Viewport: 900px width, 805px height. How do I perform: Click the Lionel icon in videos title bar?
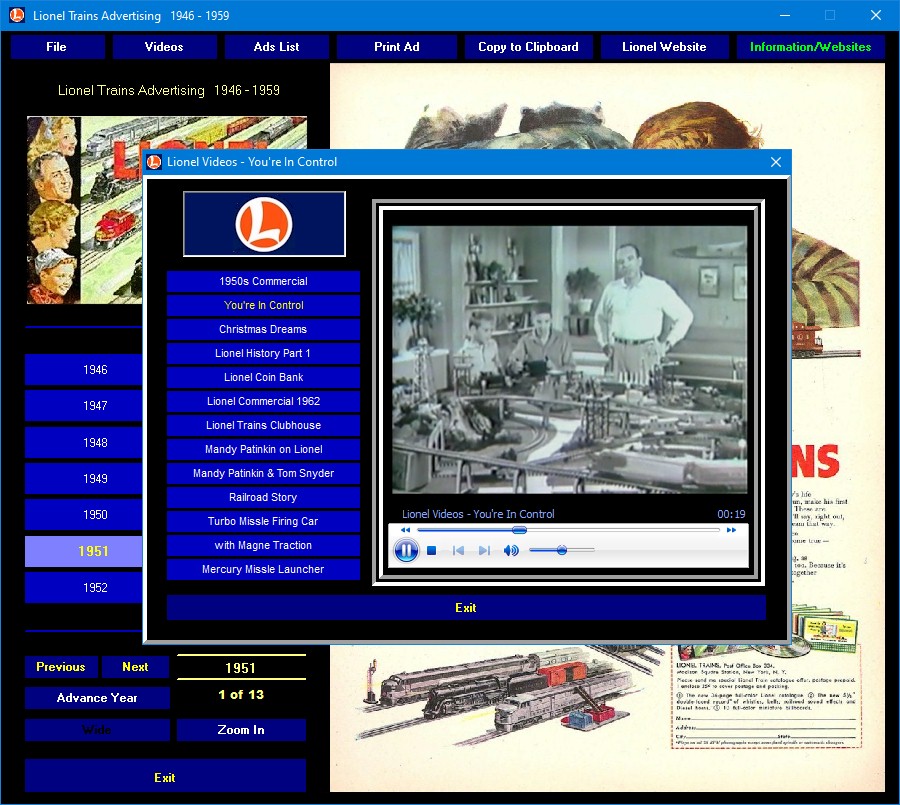coord(154,162)
